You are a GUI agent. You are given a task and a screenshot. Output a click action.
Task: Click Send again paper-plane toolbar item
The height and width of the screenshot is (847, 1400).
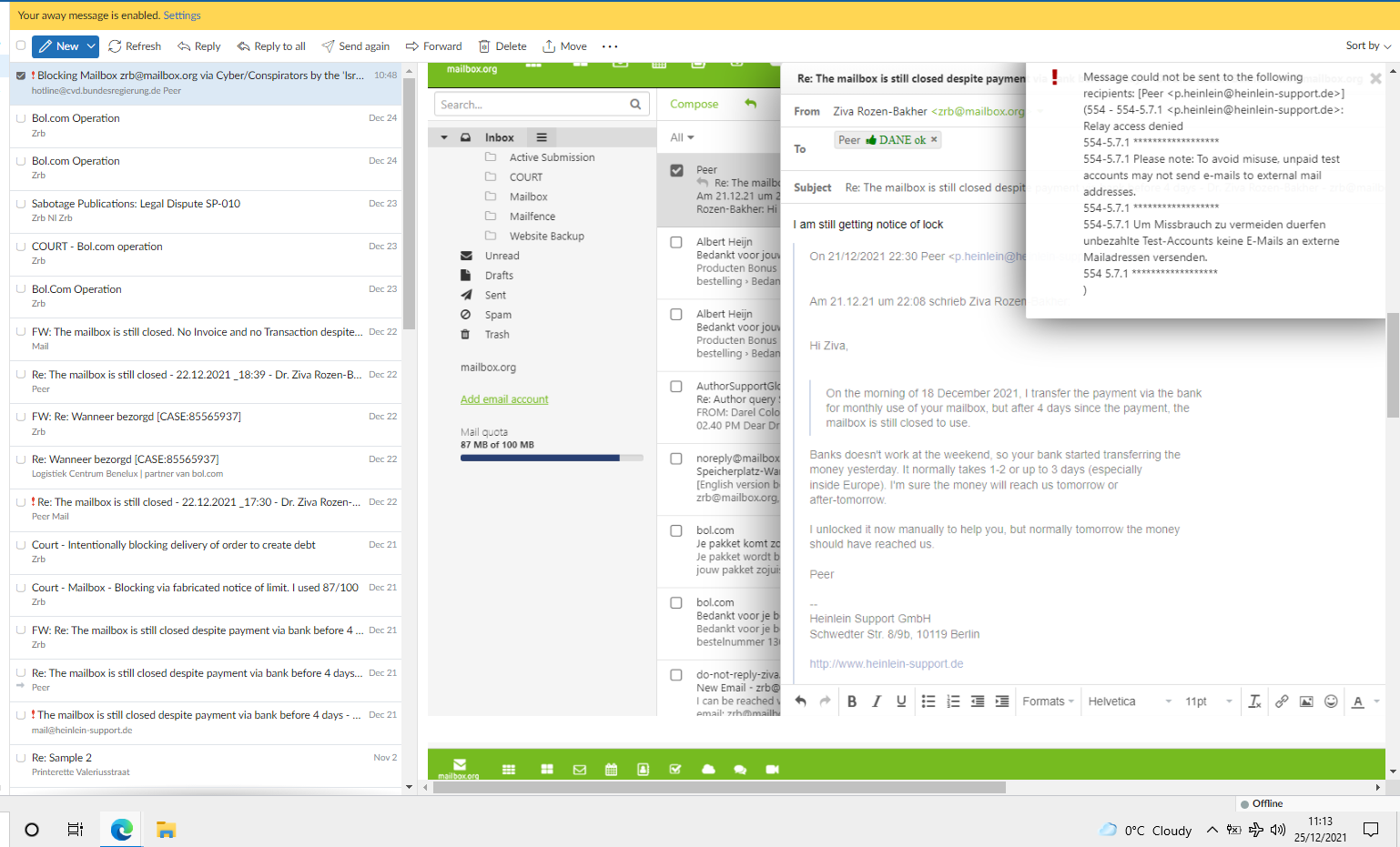coord(355,46)
